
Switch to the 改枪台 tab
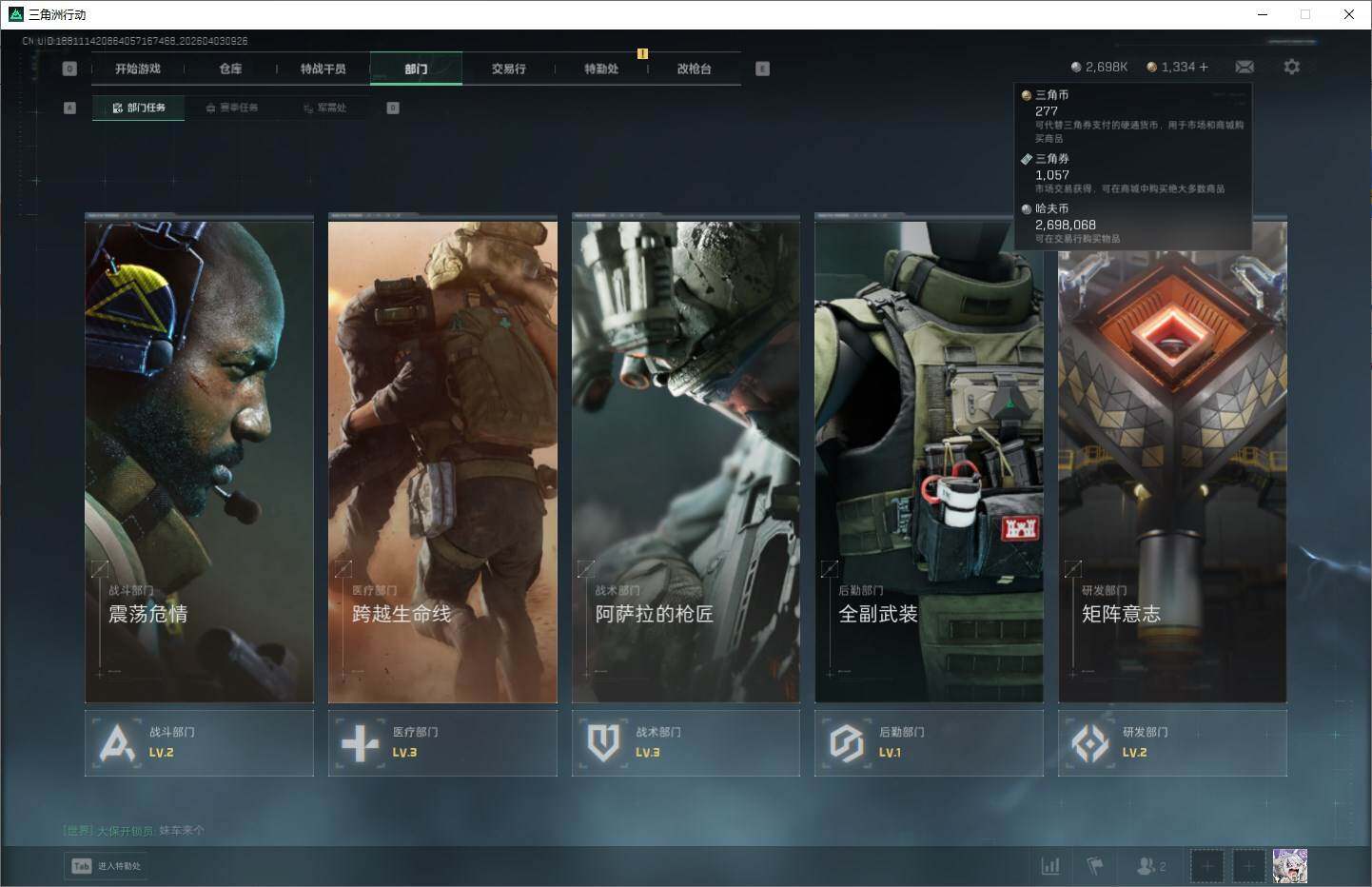tap(694, 69)
